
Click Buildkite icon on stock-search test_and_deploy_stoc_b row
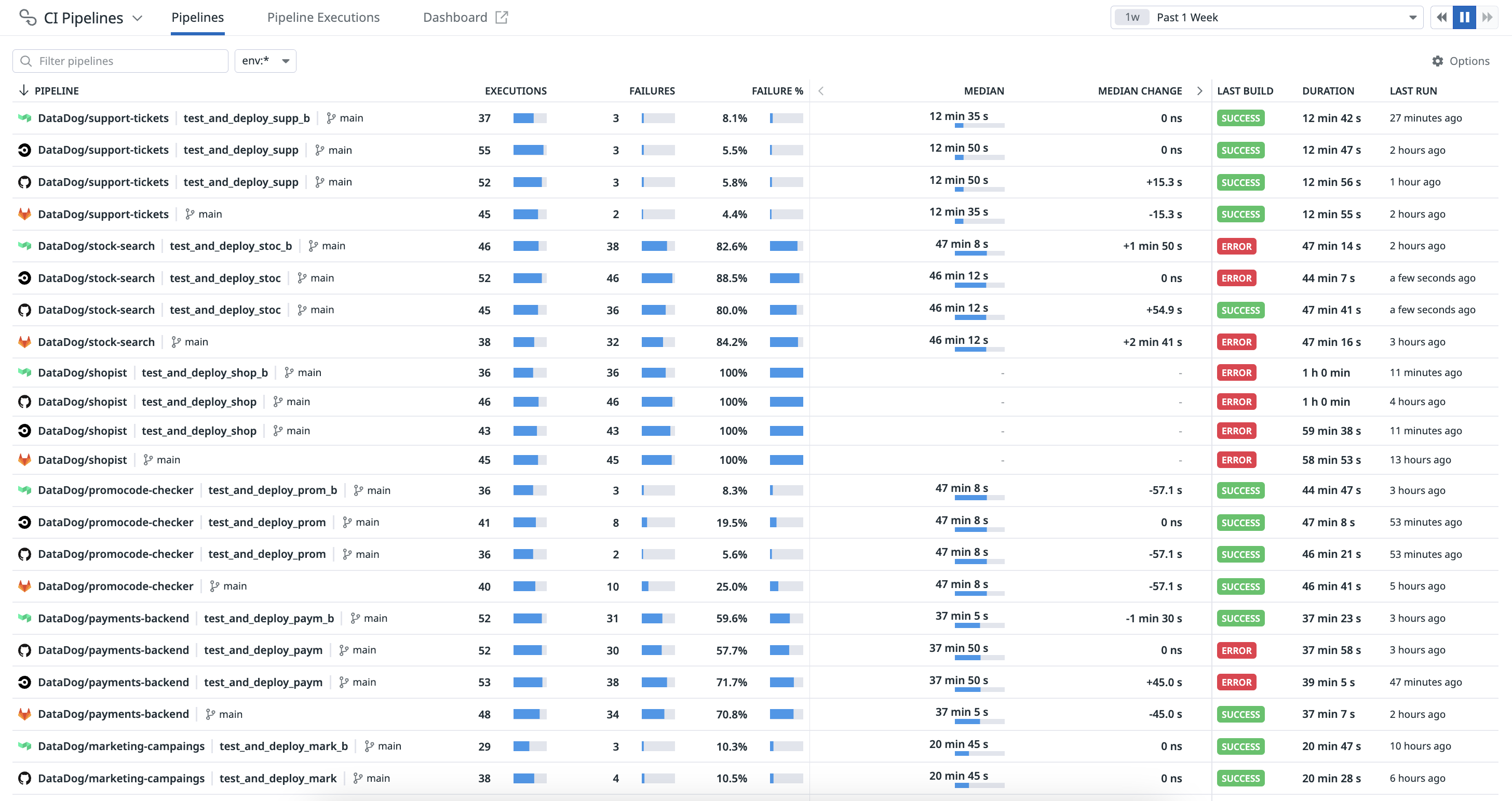pos(24,246)
